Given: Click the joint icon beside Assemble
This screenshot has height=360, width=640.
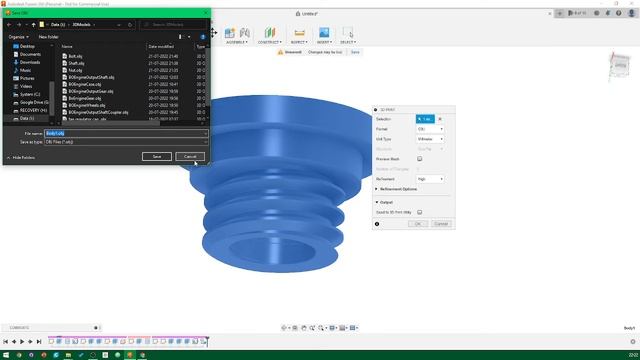Looking at the screenshot, I should point(245,33).
